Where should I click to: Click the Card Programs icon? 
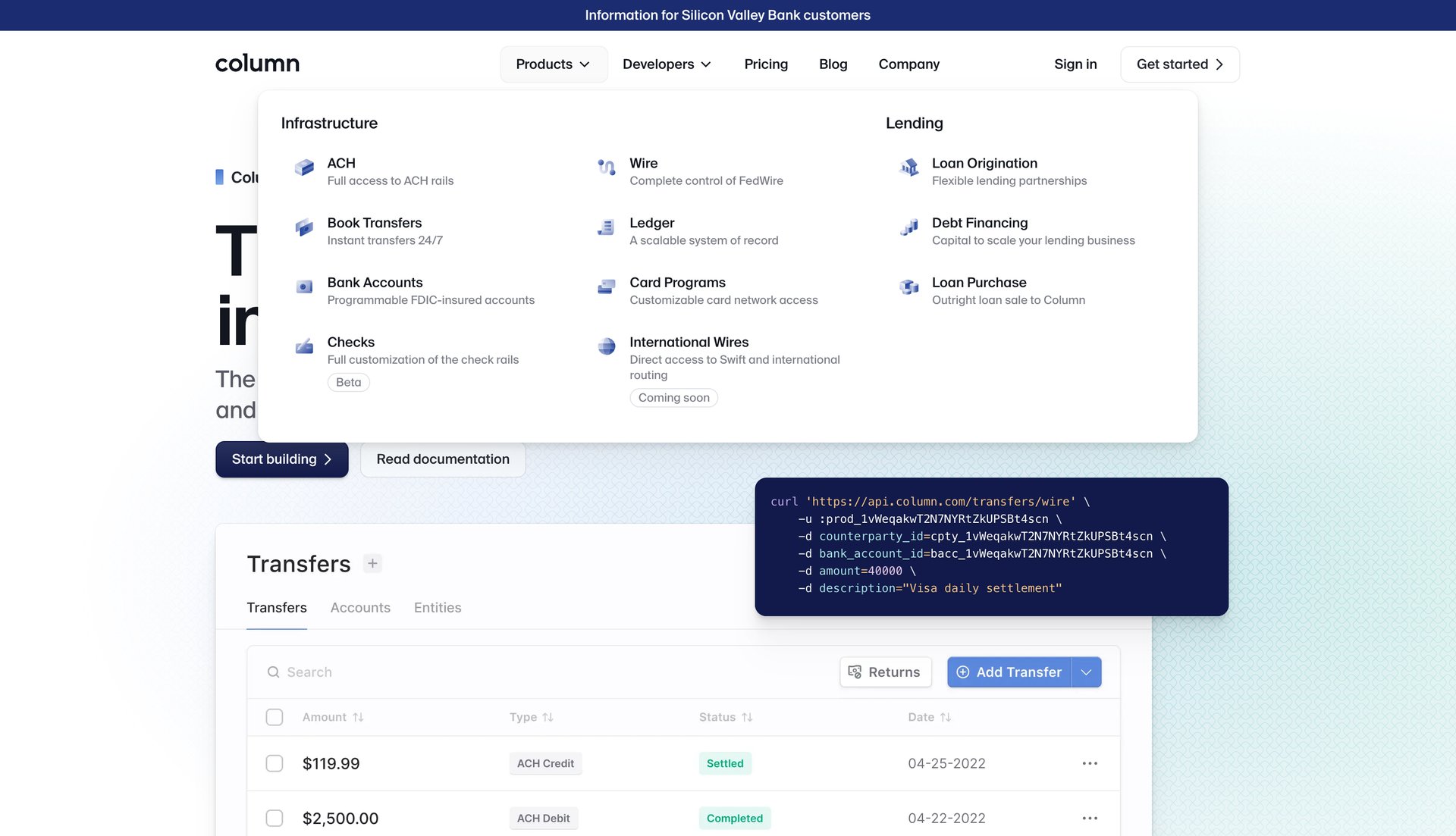606,287
